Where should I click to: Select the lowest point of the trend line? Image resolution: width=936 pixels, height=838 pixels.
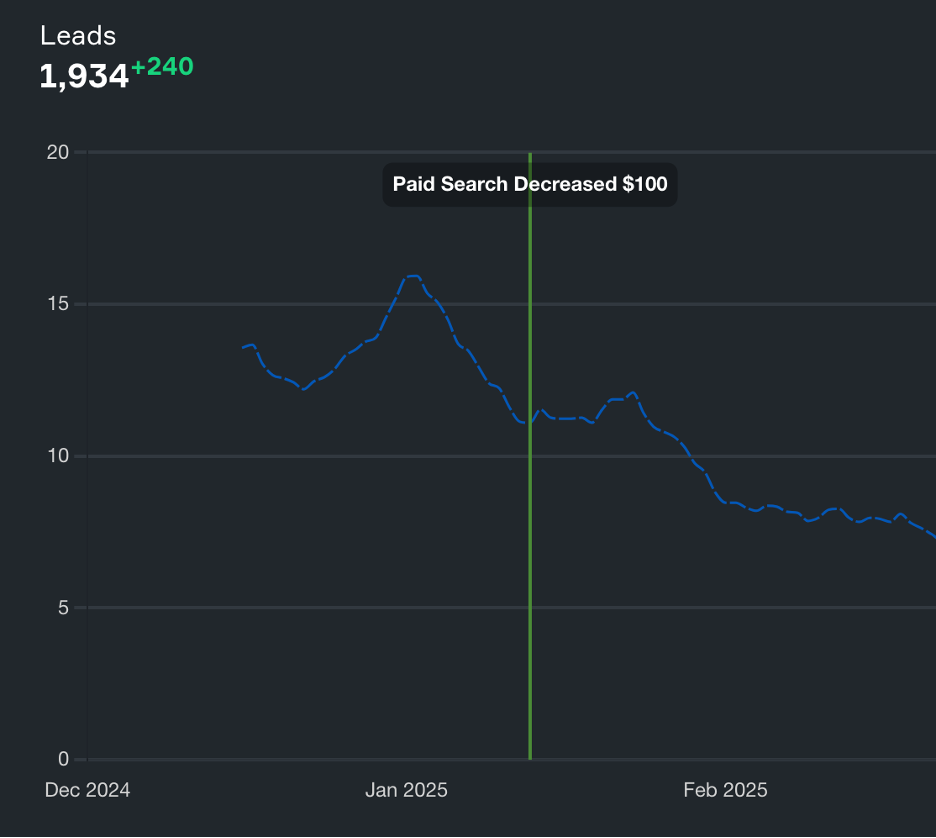pyautogui.click(x=930, y=535)
